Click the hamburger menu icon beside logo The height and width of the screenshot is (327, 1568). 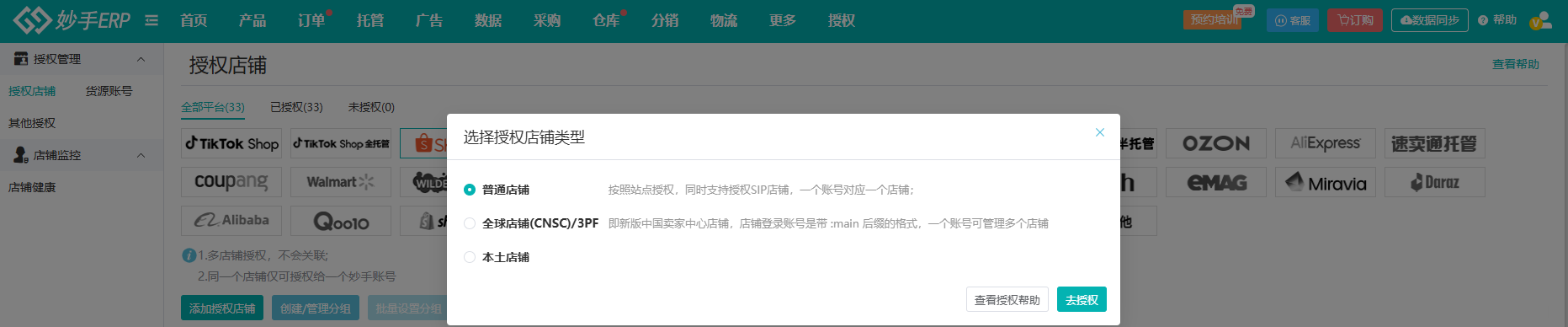(x=151, y=20)
